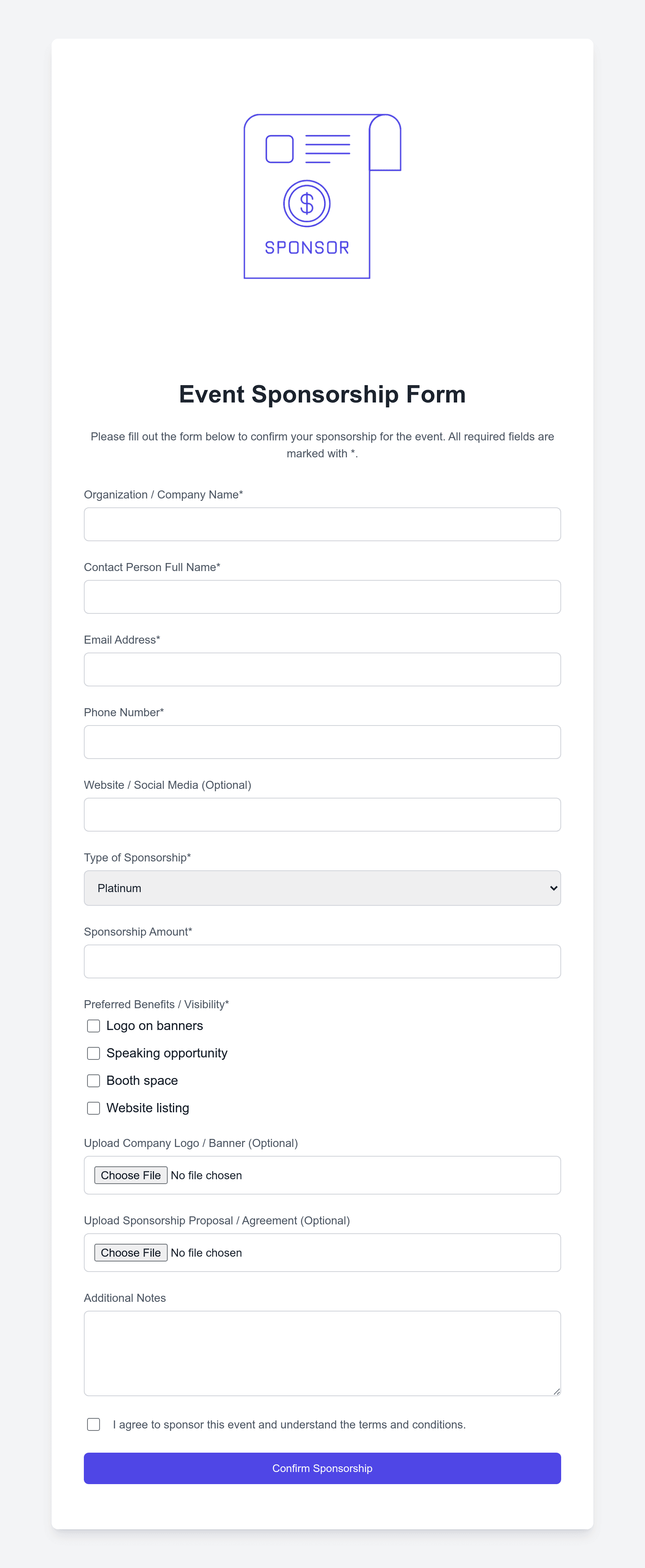Screen dimensions: 645x1568
Task: Enable the Speaking opportunity option
Action: pos(93,1053)
